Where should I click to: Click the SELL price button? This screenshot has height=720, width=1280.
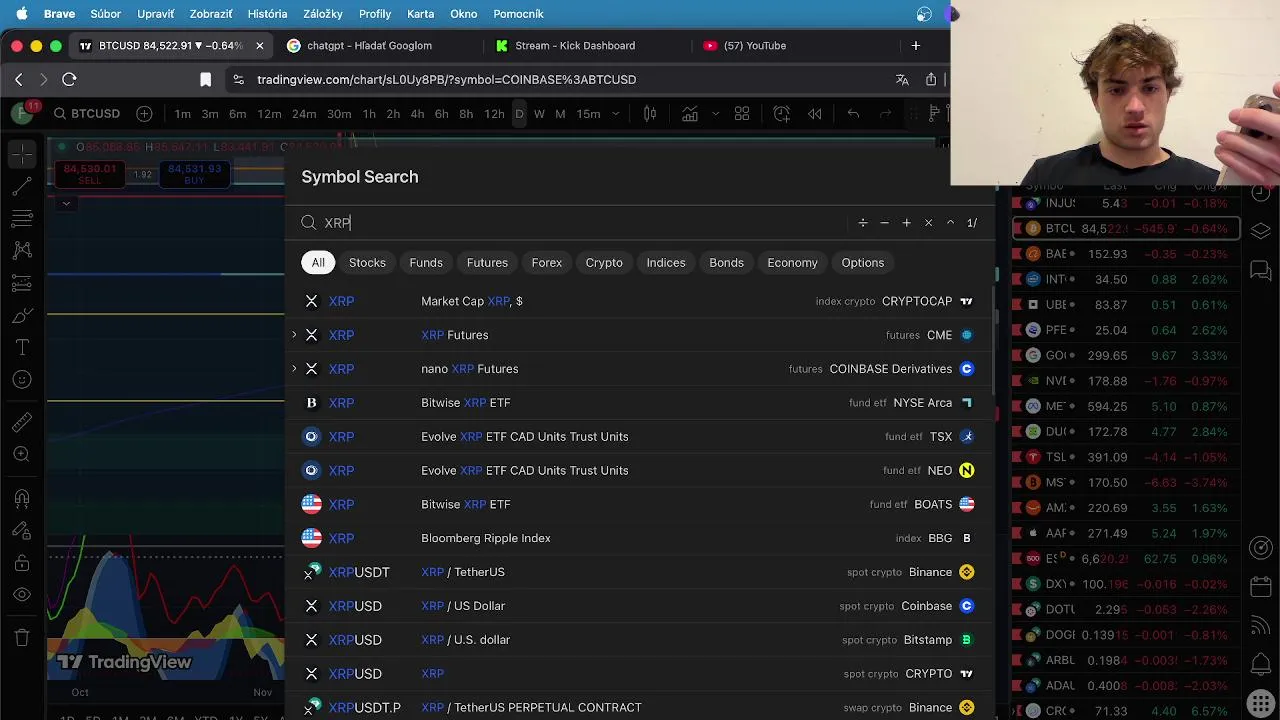(89, 174)
